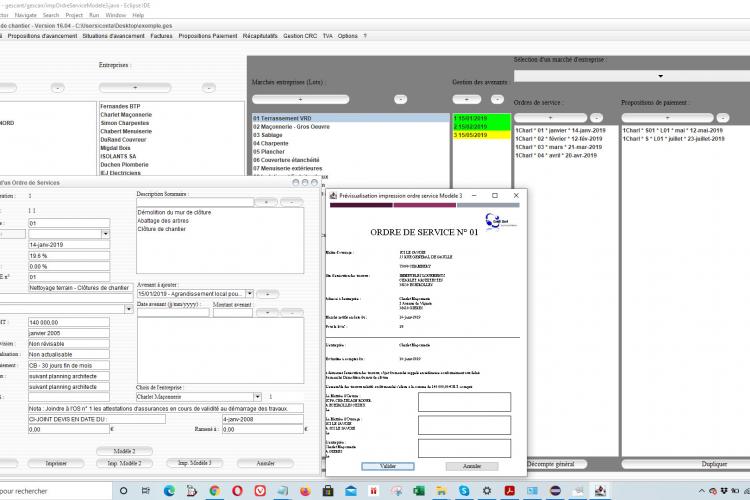Open dropdown arrow below Nettoyage terrain field

coord(129,309)
